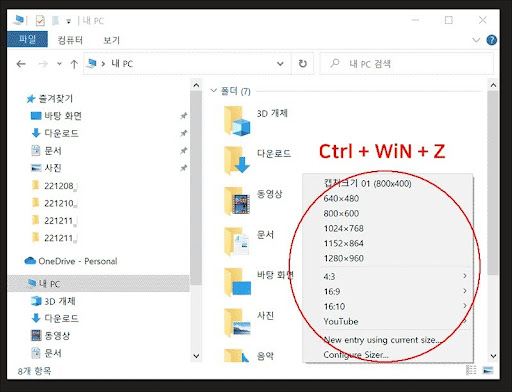
Task: Click the pin icon beside 바탕 화면
Action: point(183,116)
